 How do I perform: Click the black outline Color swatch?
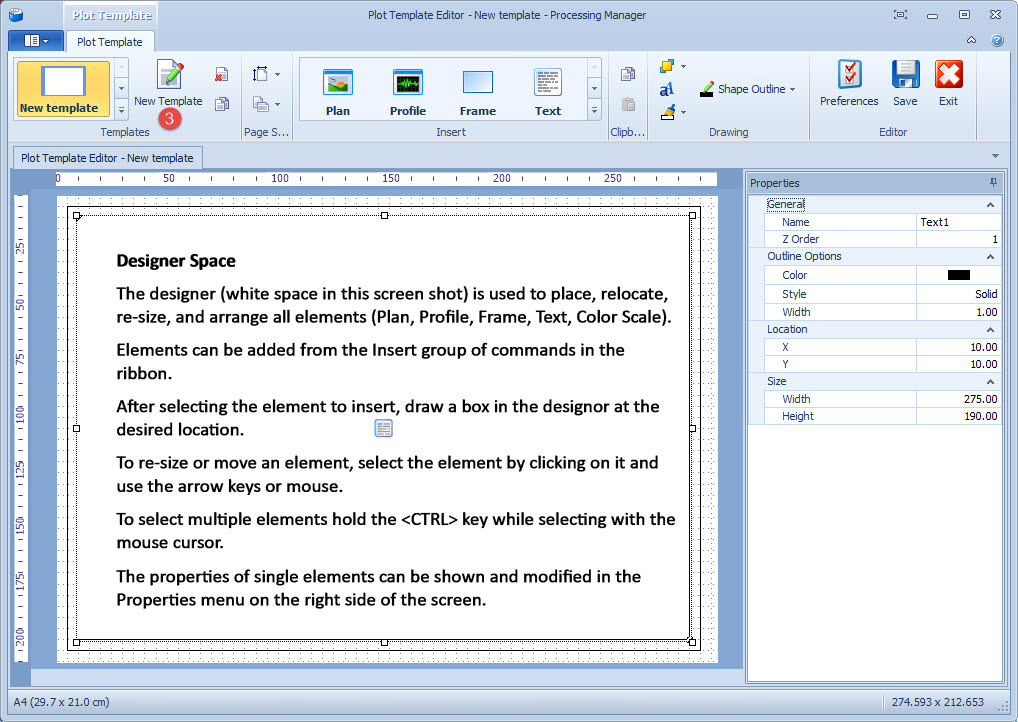958,275
